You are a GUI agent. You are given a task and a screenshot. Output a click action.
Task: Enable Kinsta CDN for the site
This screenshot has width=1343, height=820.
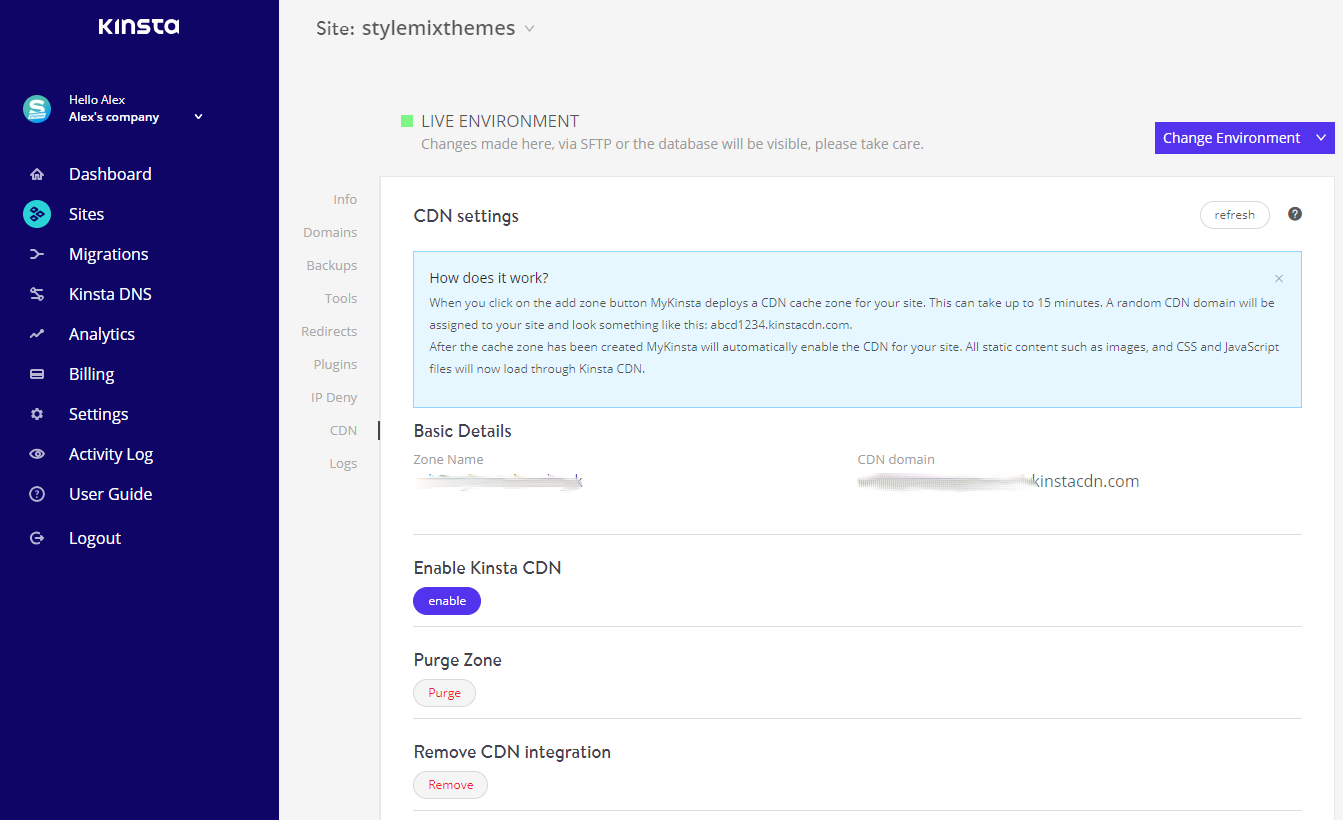pos(446,600)
